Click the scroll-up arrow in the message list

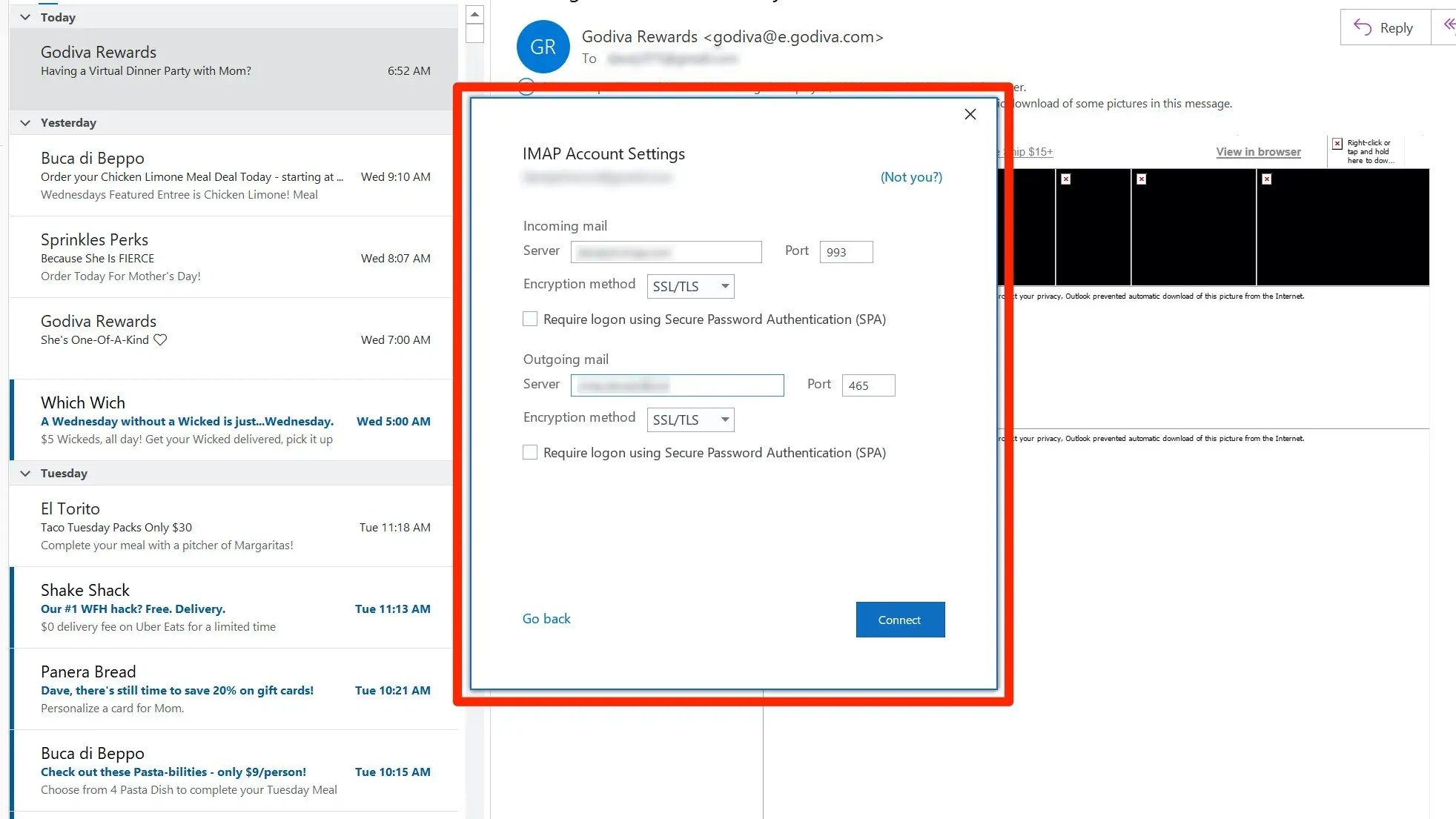[474, 14]
